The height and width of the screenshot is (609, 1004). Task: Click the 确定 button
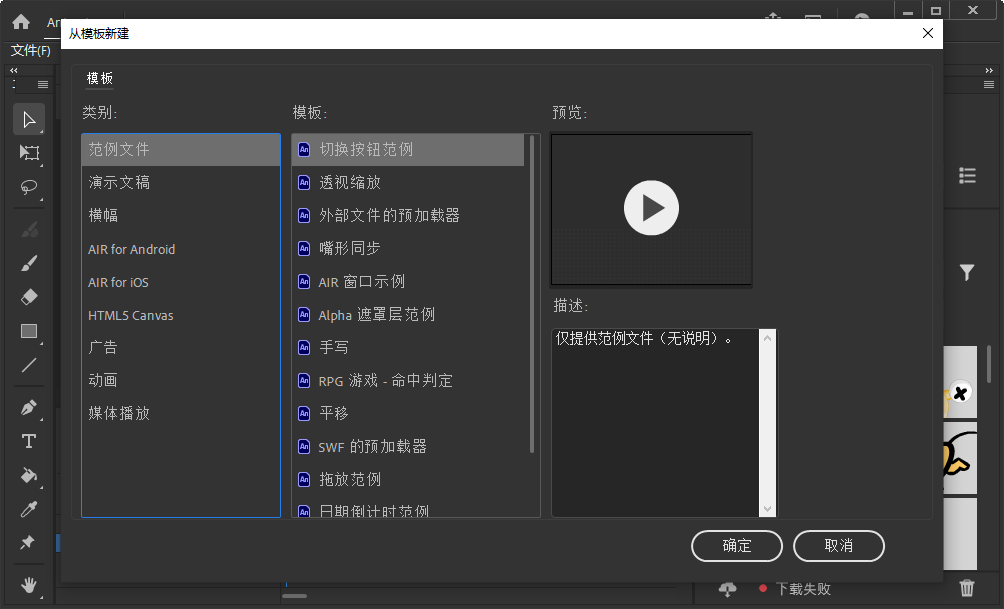(736, 546)
